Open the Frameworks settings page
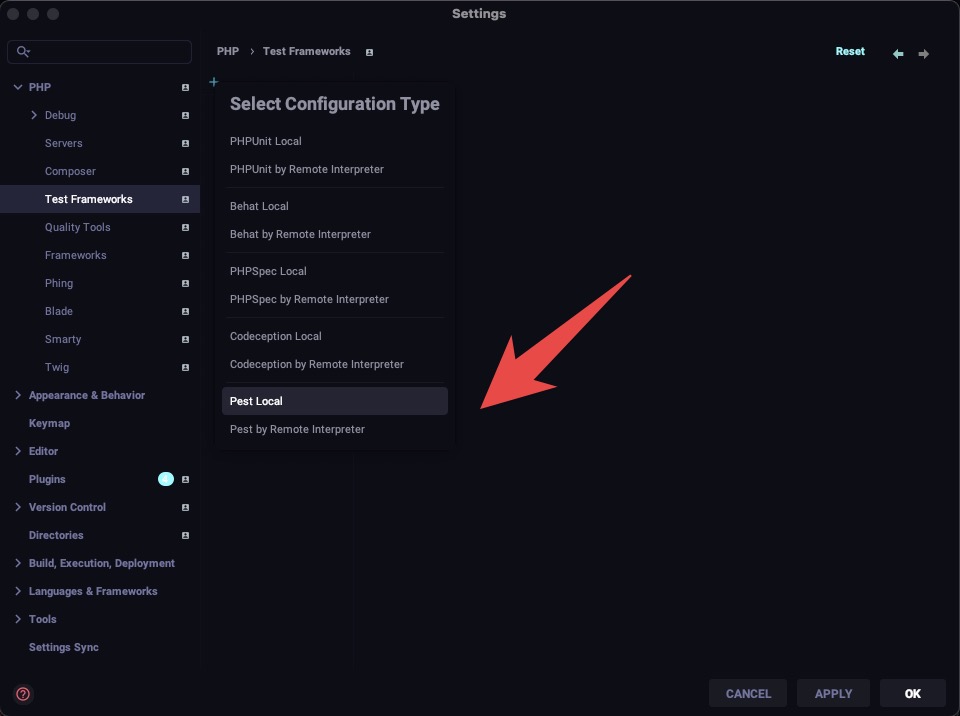 (100, 255)
